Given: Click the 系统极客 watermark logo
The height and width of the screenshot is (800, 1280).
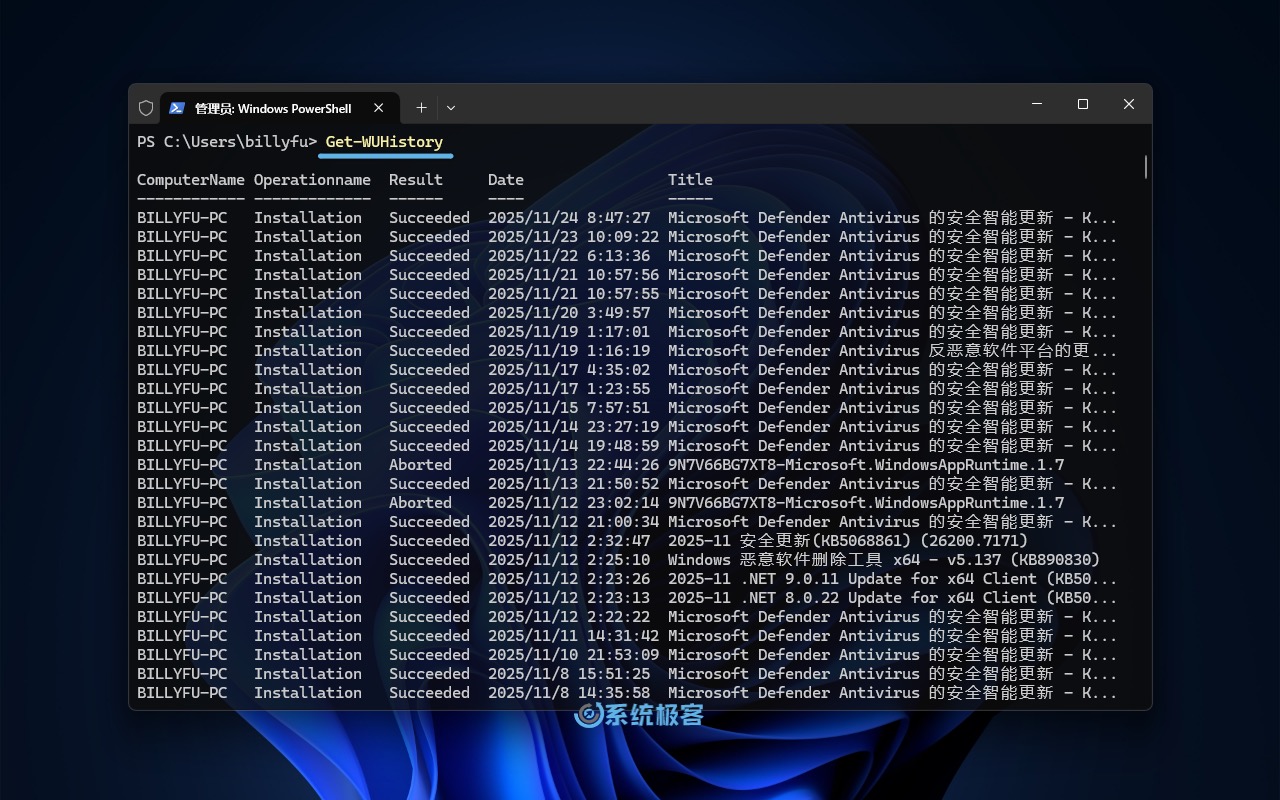Looking at the screenshot, I should [640, 714].
